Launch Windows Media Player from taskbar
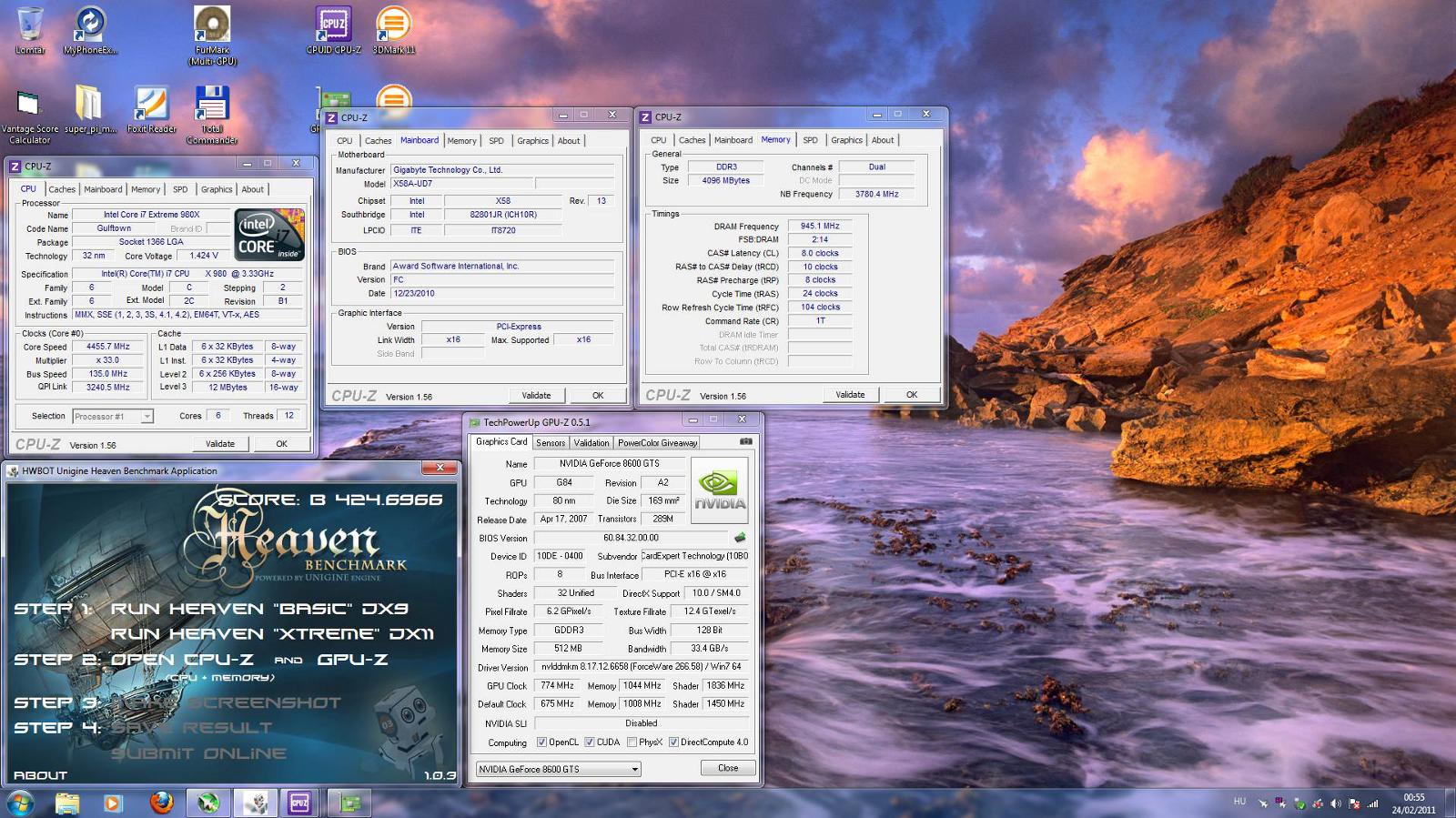 point(113,803)
